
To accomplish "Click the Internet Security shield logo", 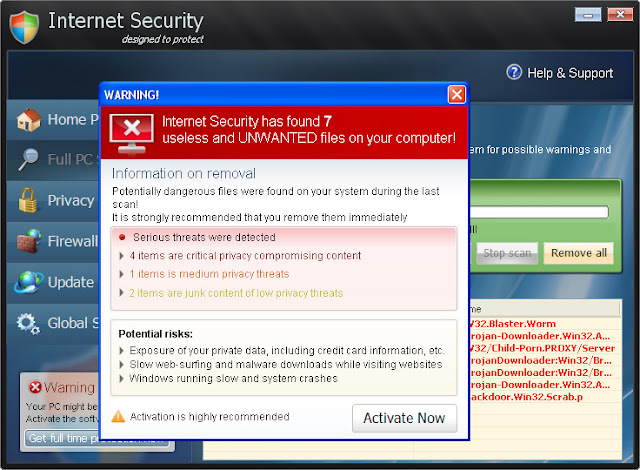I will [x=24, y=27].
